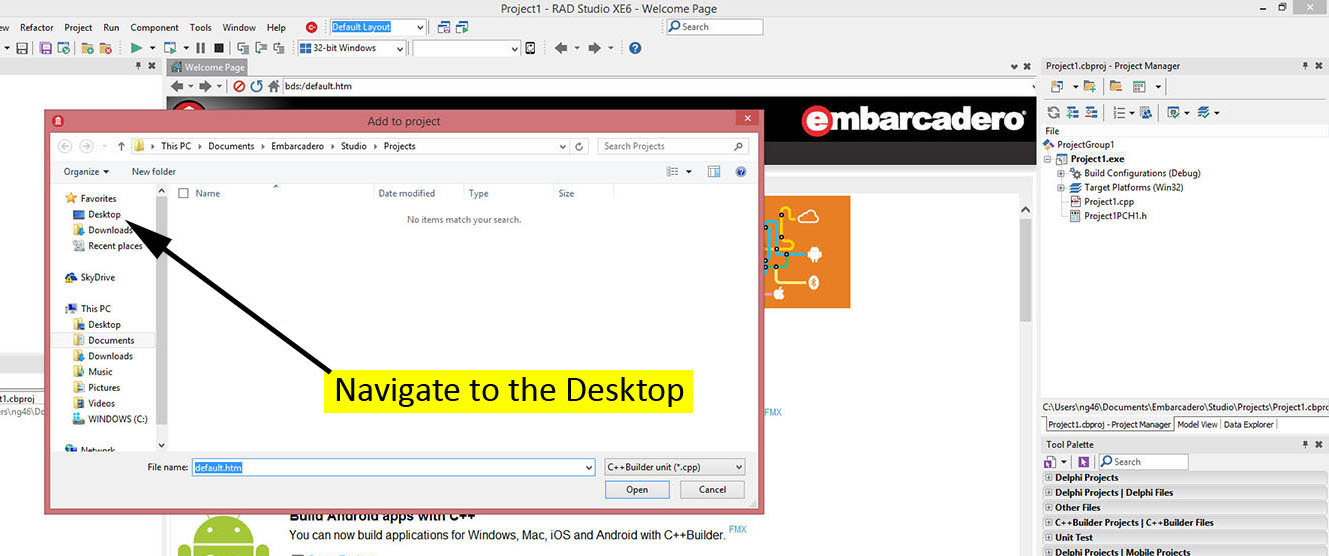Click the File name input field
Image resolution: width=1329 pixels, height=556 pixels.
[393, 467]
